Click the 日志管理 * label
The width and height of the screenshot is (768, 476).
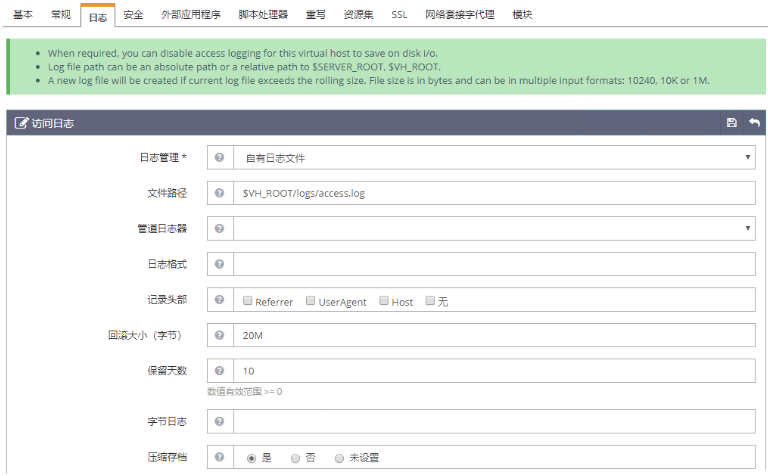163,158
